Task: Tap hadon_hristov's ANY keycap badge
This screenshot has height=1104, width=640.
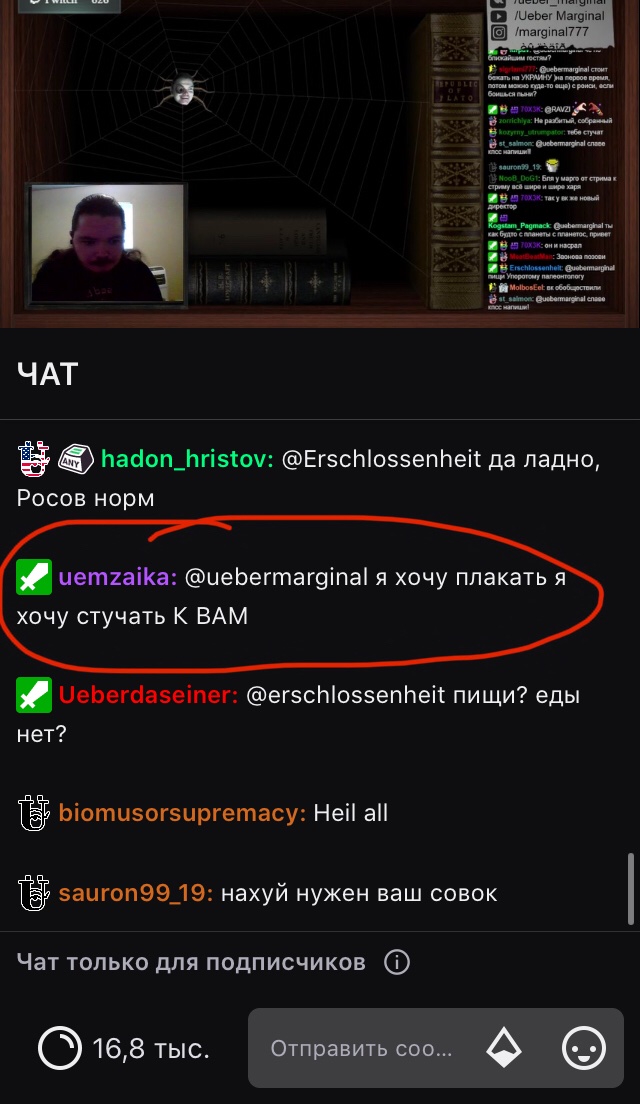Action: [75, 459]
